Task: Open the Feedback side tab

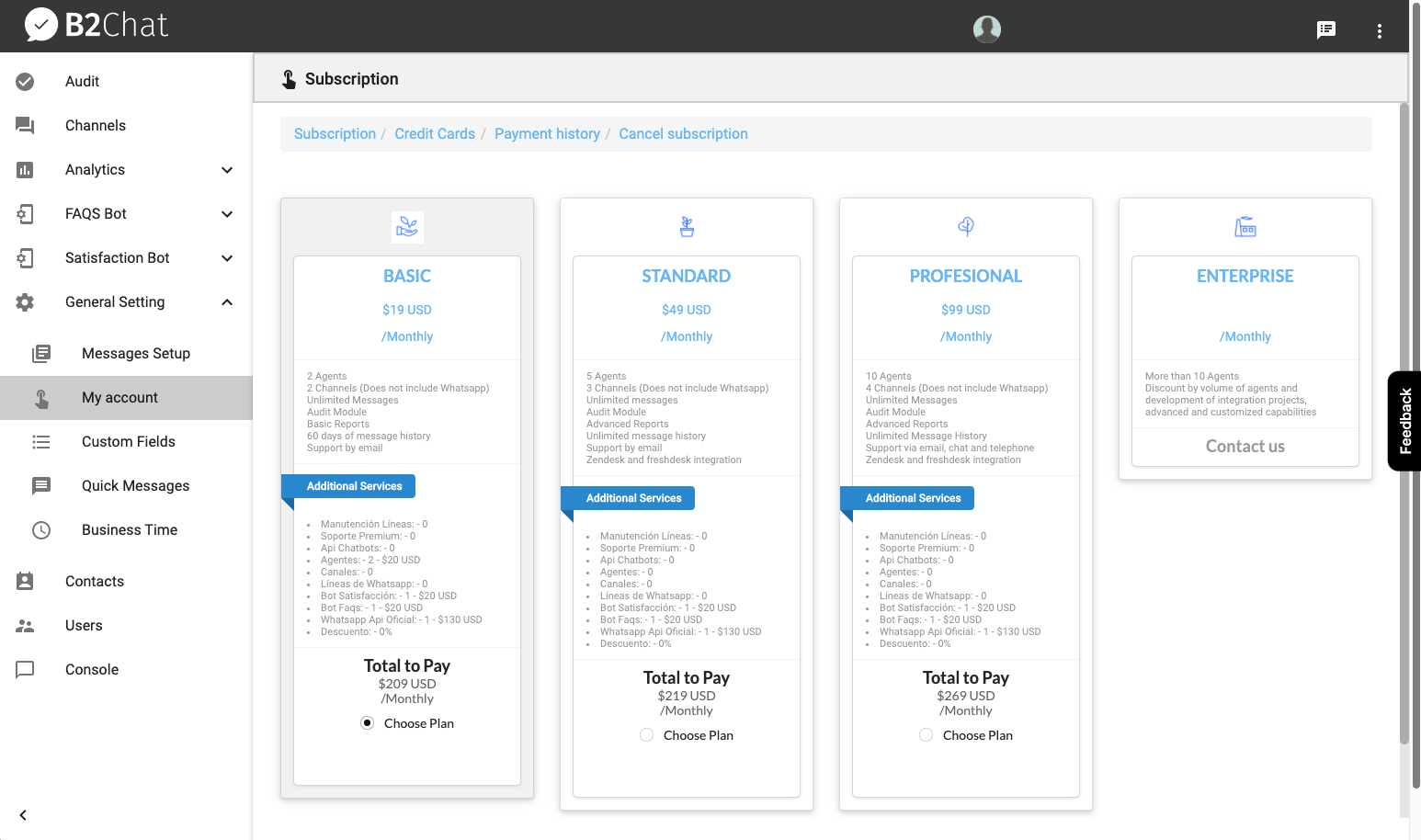Action: [x=1404, y=421]
